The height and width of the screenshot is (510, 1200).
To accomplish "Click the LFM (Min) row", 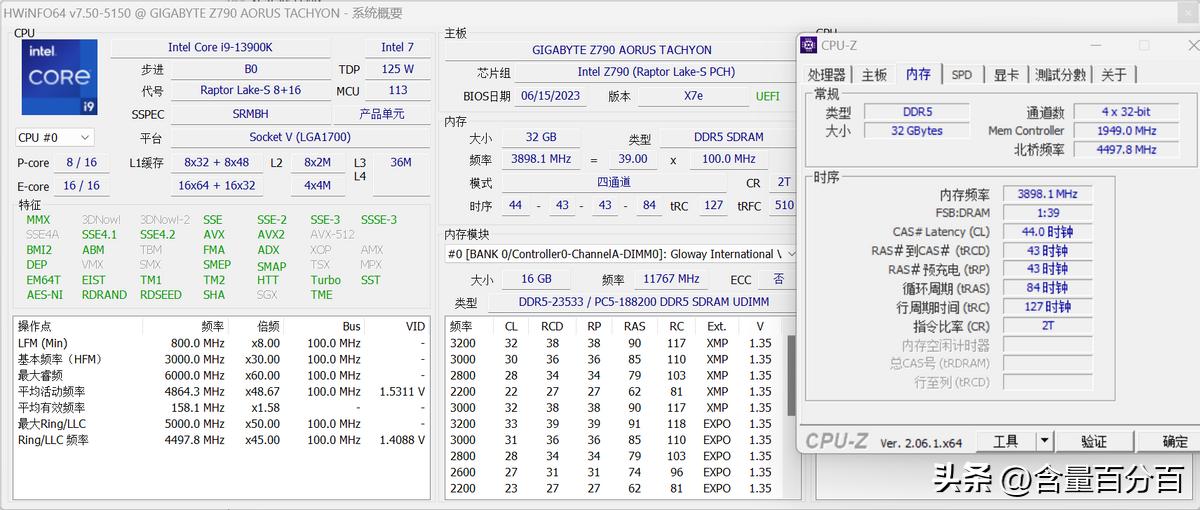I will pyautogui.click(x=222, y=343).
